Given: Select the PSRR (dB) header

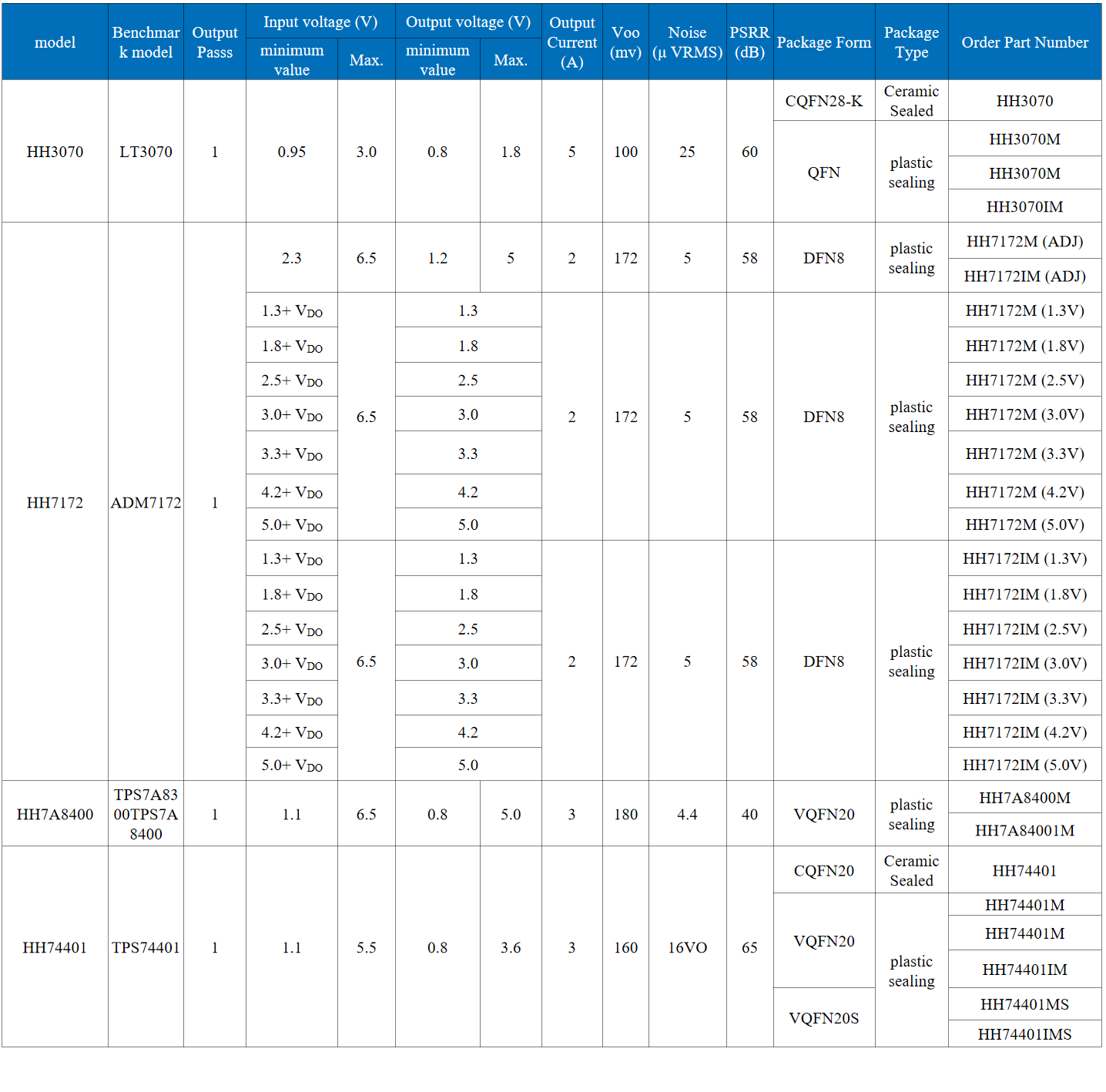Looking at the screenshot, I should click(749, 42).
